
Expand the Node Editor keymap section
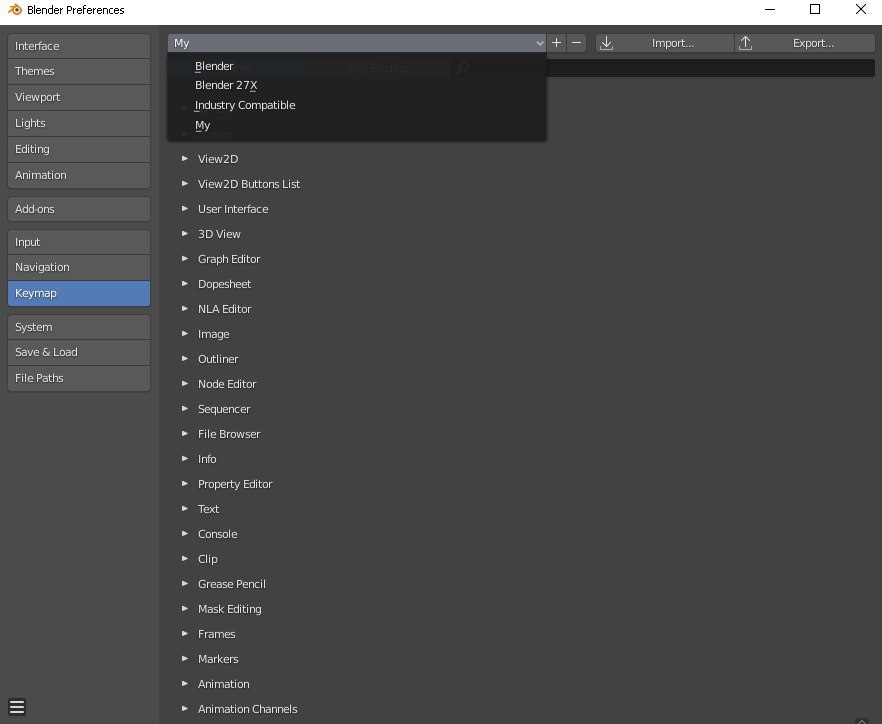[184, 384]
